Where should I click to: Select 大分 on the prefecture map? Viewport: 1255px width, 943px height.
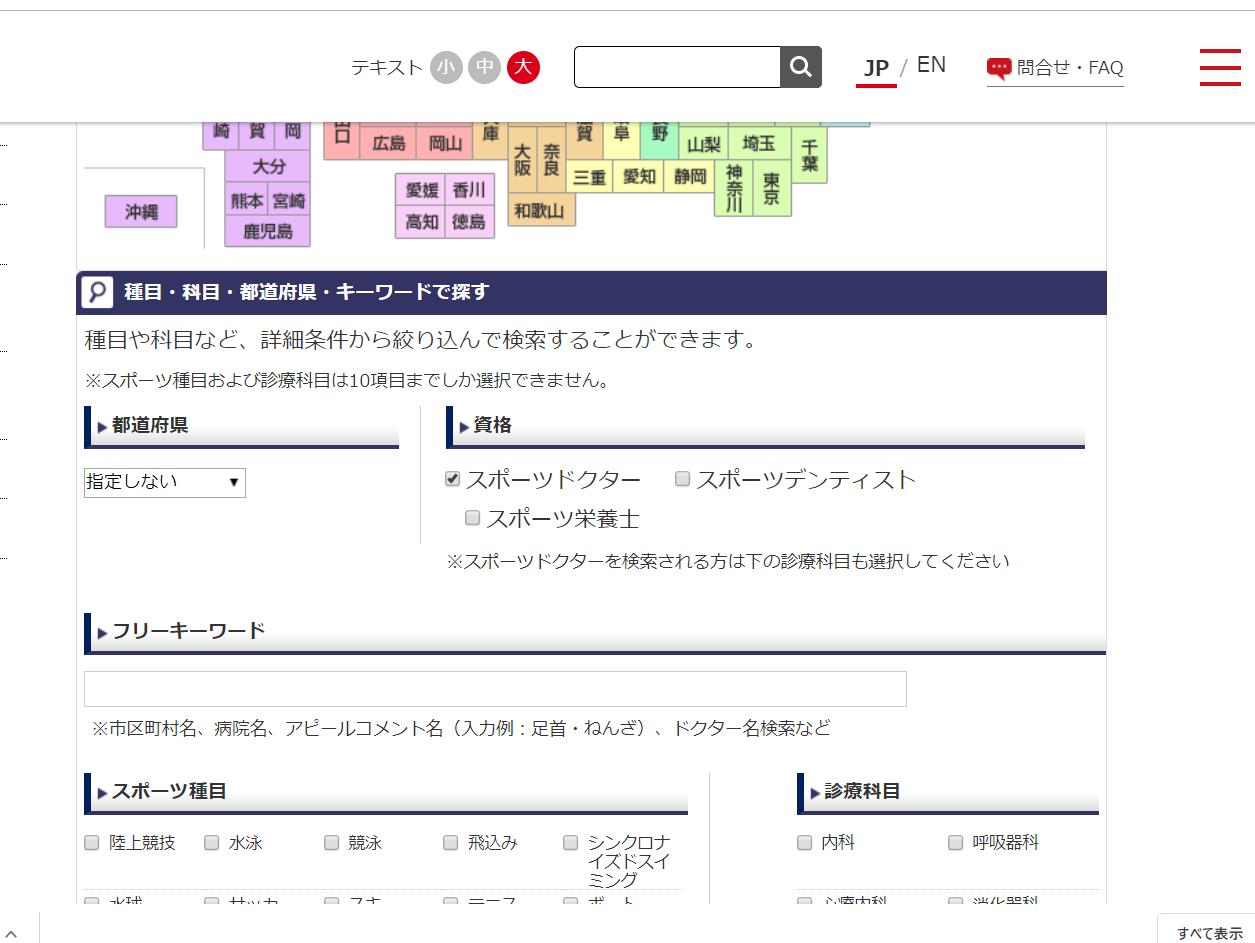tap(268, 167)
